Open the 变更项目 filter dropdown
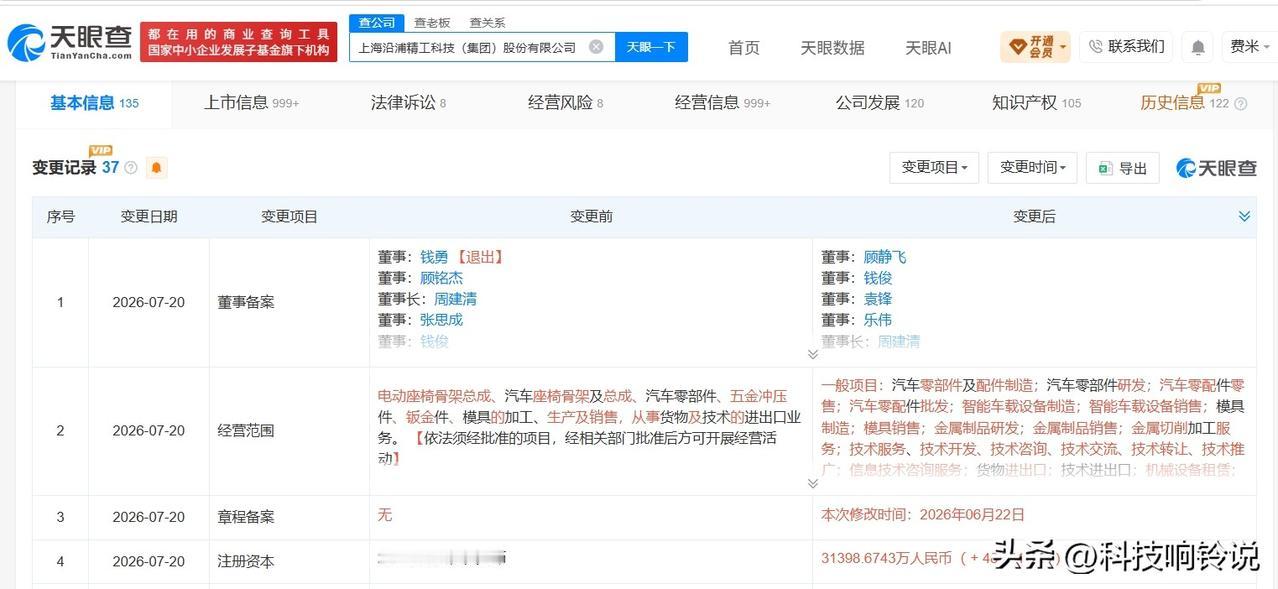Viewport: 1278px width, 589px height. coord(934,168)
